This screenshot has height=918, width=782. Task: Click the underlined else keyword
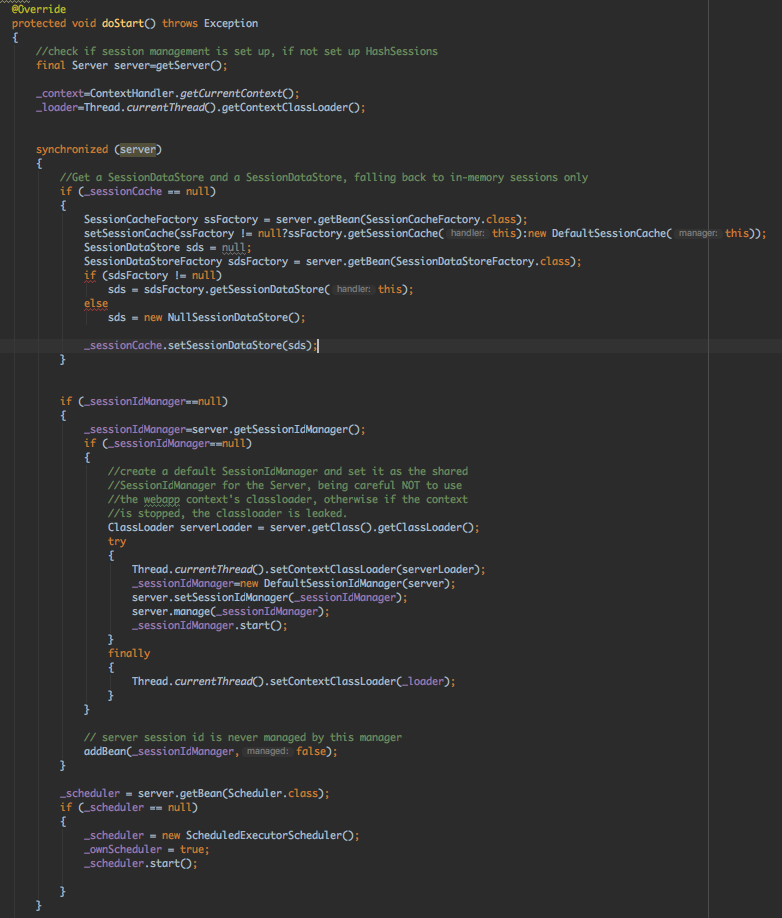coord(96,303)
